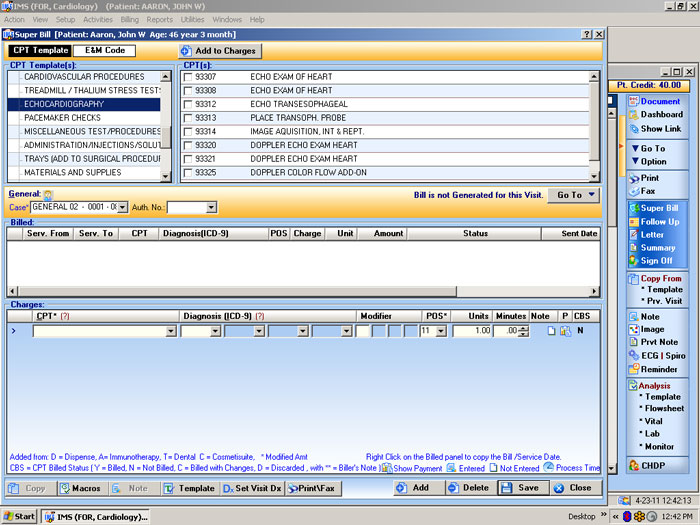Click the Fax icon in sidebar
The width and height of the screenshot is (700, 525).
[x=633, y=192]
